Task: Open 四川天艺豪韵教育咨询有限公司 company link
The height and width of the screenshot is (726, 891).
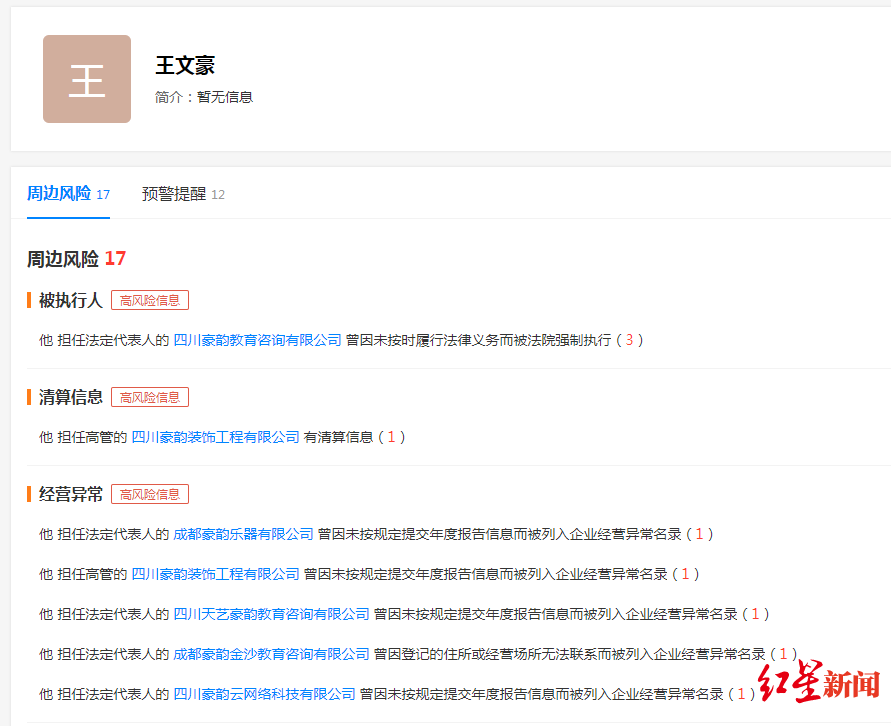Action: pos(271,614)
